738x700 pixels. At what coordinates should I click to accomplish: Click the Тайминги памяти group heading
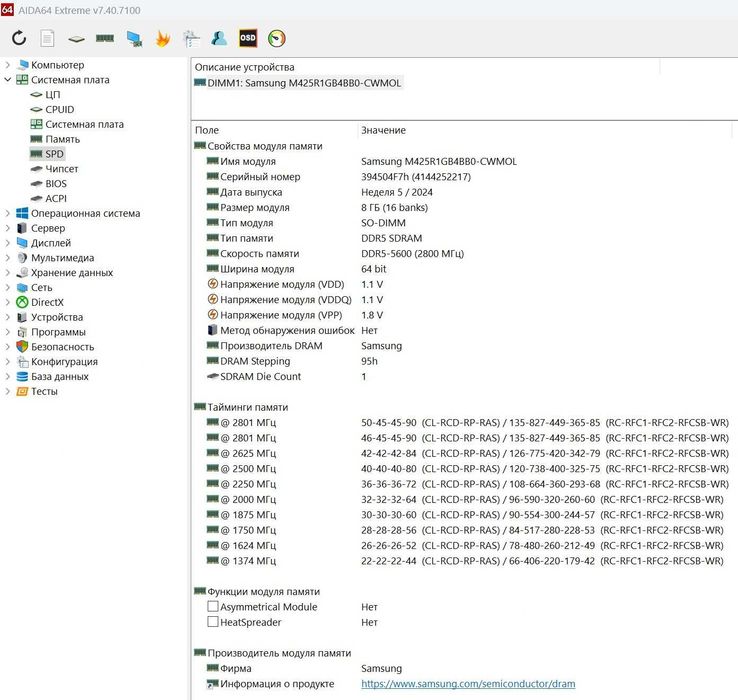(248, 407)
